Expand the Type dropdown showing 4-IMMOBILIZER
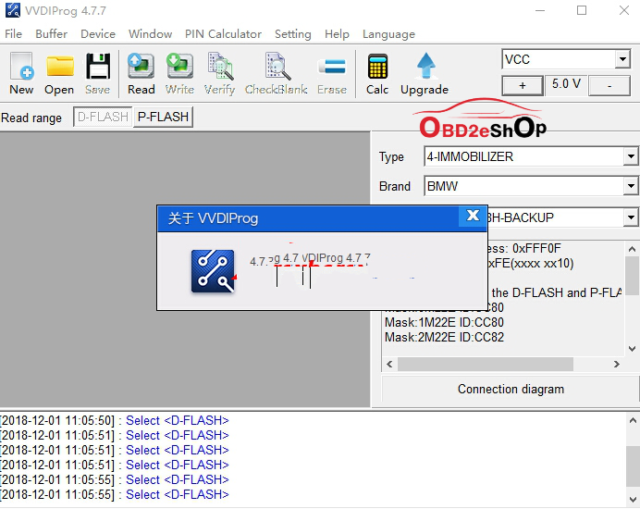 tap(631, 156)
